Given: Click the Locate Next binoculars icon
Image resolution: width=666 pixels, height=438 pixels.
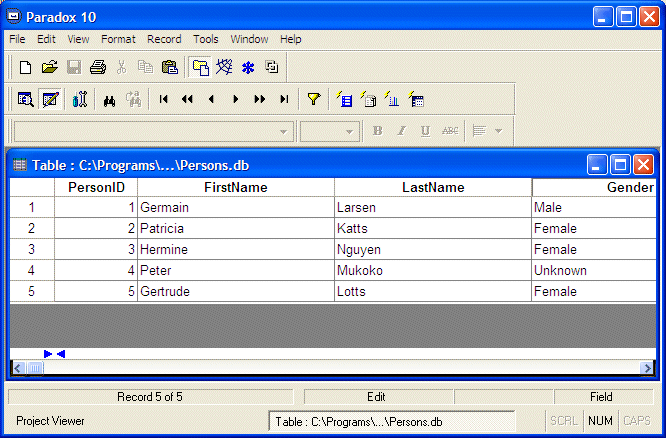Looking at the screenshot, I should click(133, 100).
